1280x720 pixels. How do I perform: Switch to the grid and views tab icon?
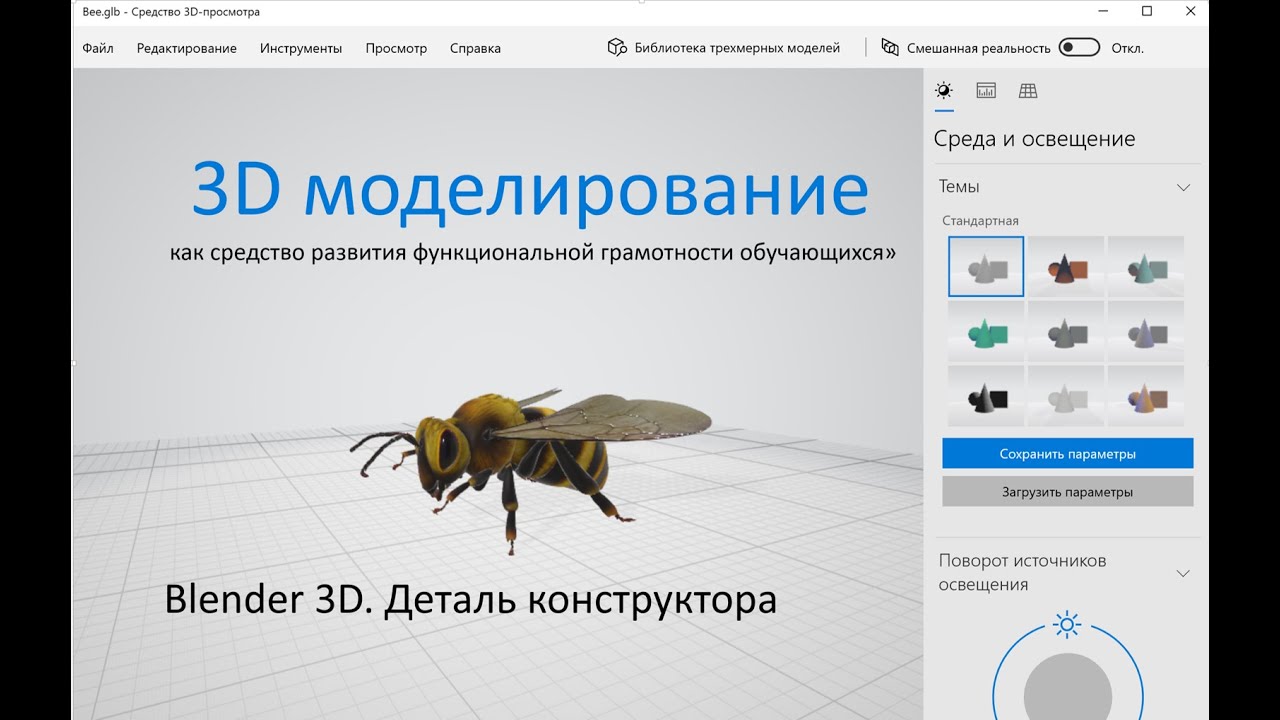tap(1028, 90)
